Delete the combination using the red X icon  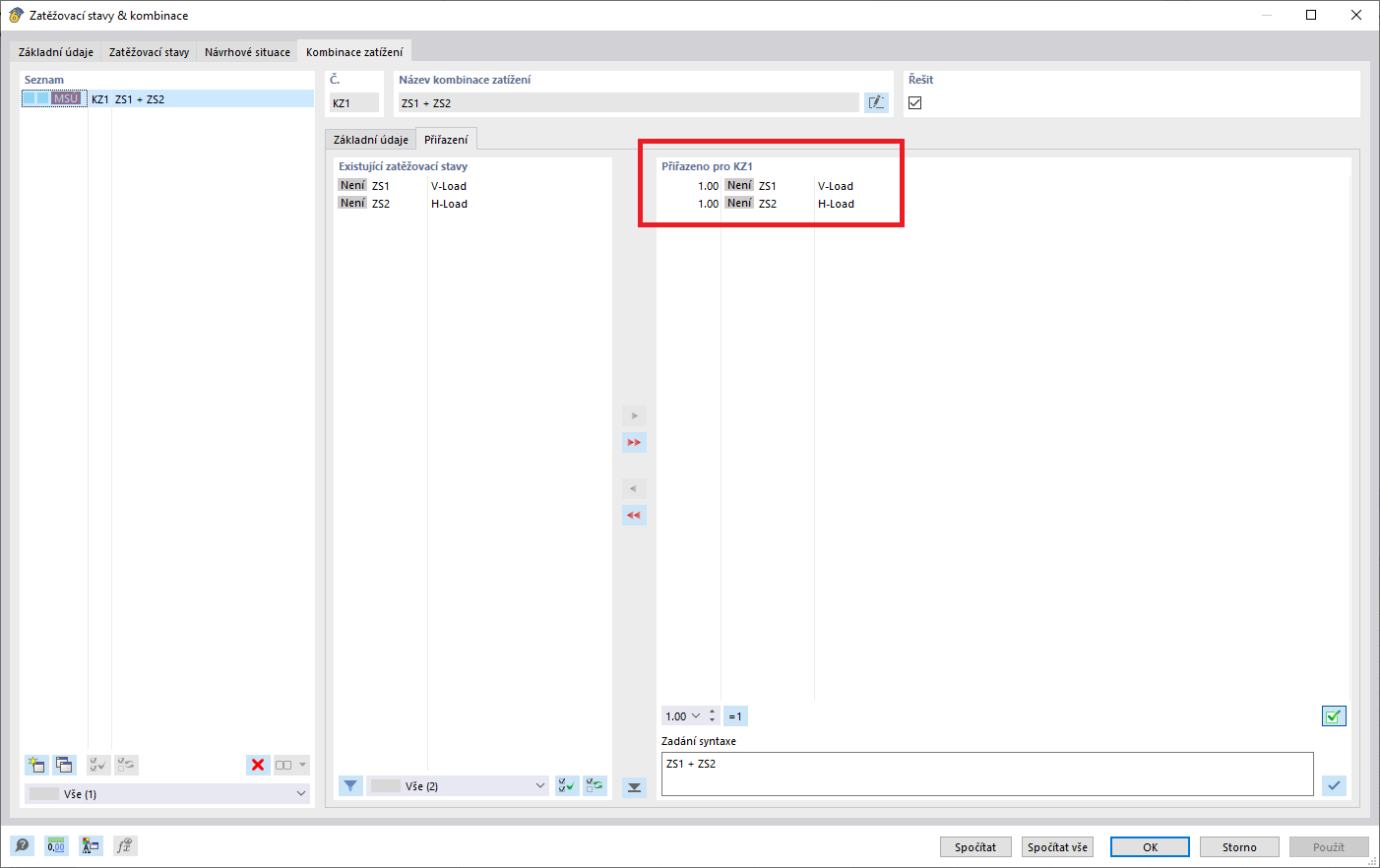point(258,765)
